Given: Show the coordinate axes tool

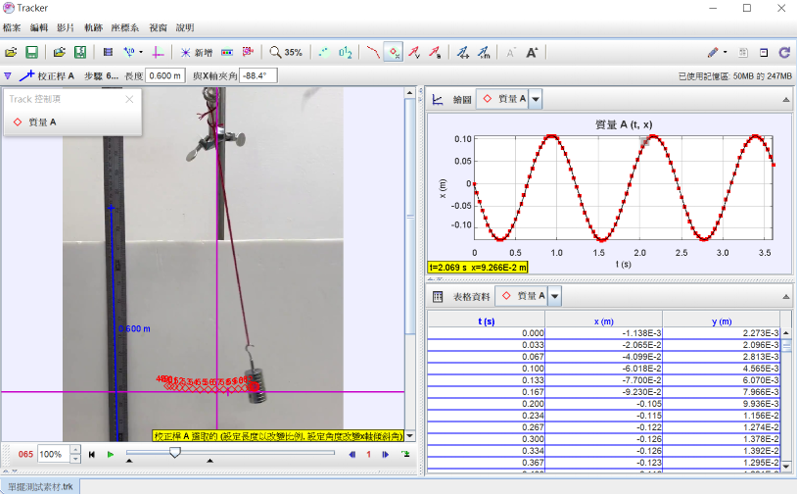Looking at the screenshot, I should point(158,52).
